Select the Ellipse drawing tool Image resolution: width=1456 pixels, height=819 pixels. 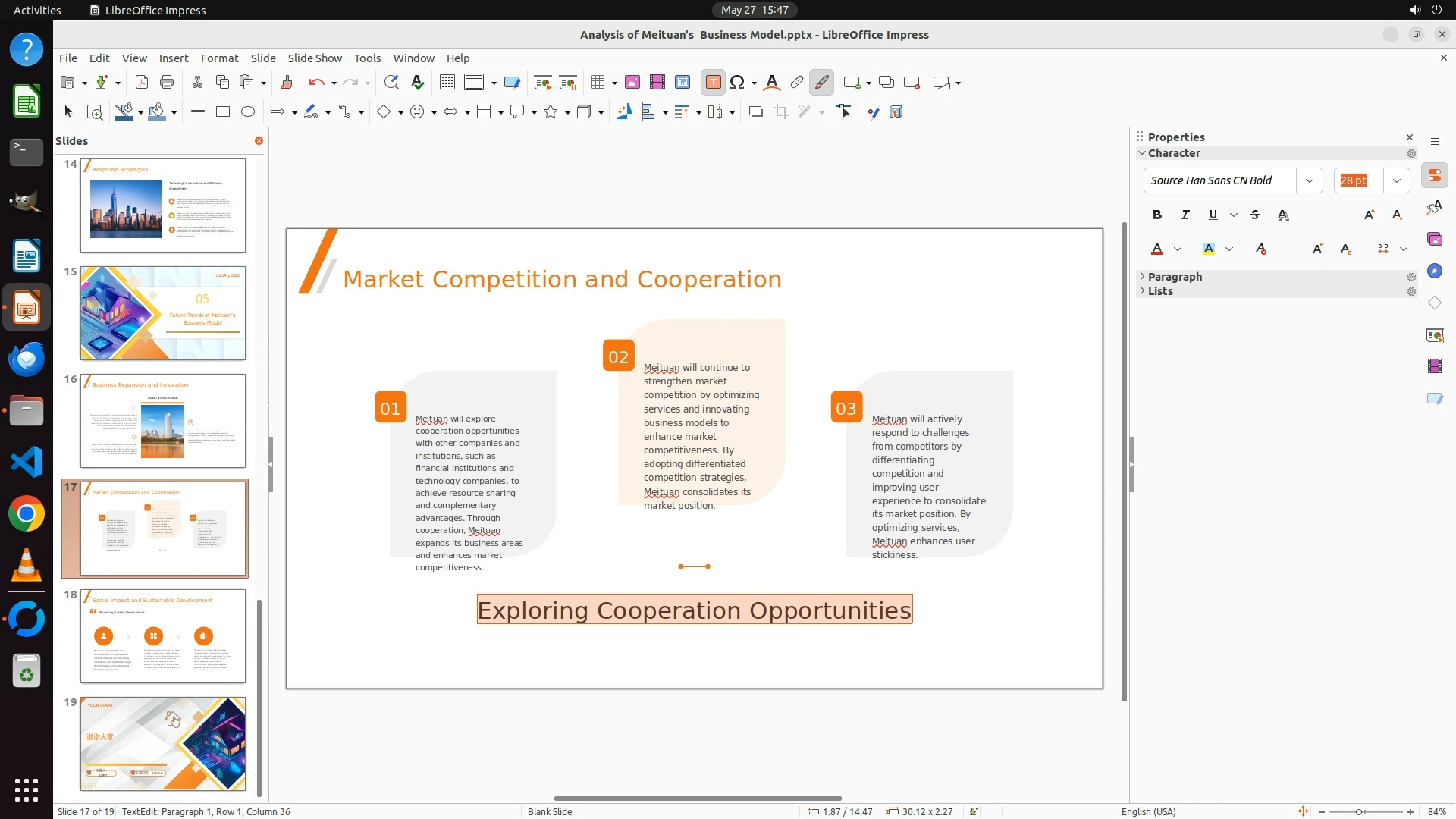(248, 112)
